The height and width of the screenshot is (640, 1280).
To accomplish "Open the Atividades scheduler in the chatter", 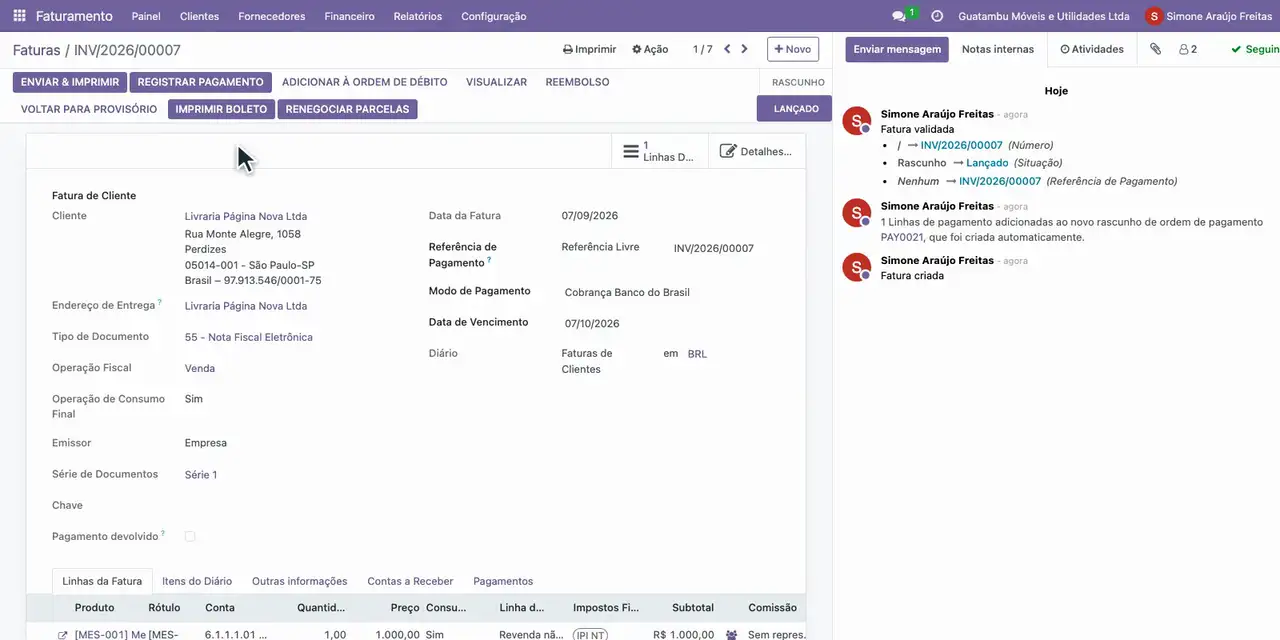I will (1092, 49).
